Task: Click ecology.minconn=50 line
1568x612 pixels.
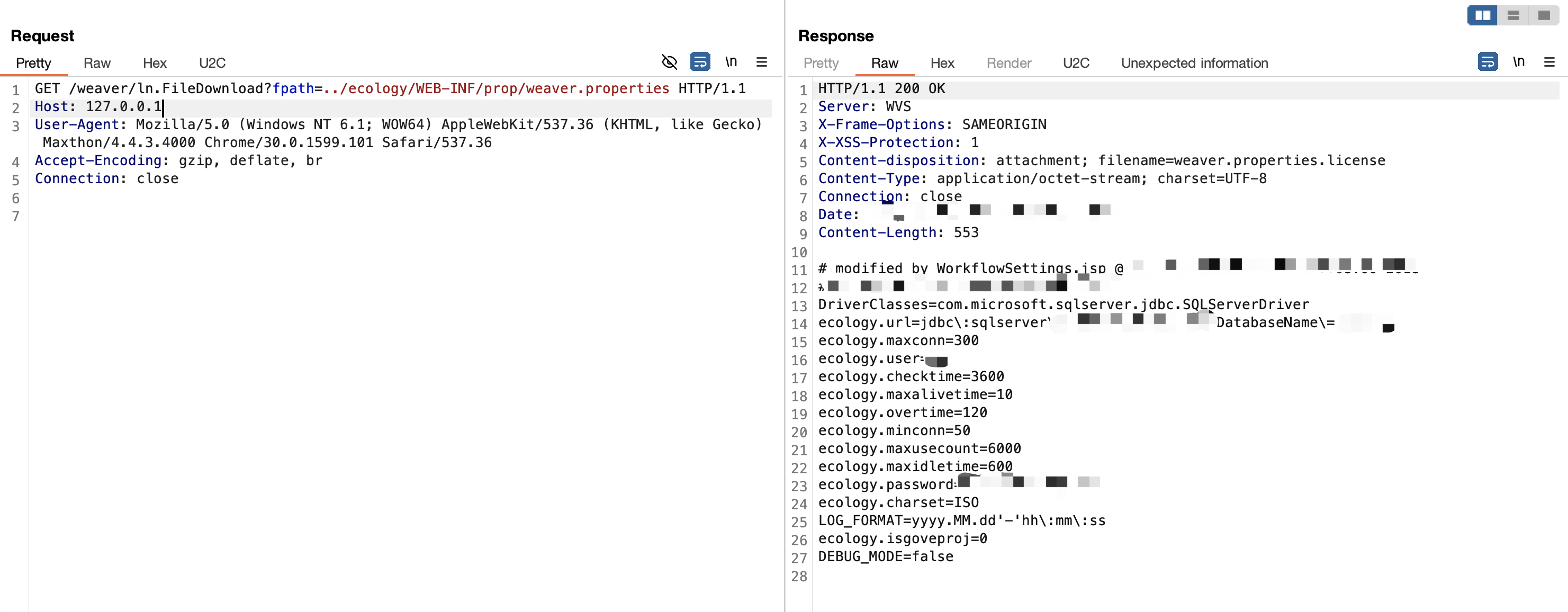Action: tap(894, 431)
